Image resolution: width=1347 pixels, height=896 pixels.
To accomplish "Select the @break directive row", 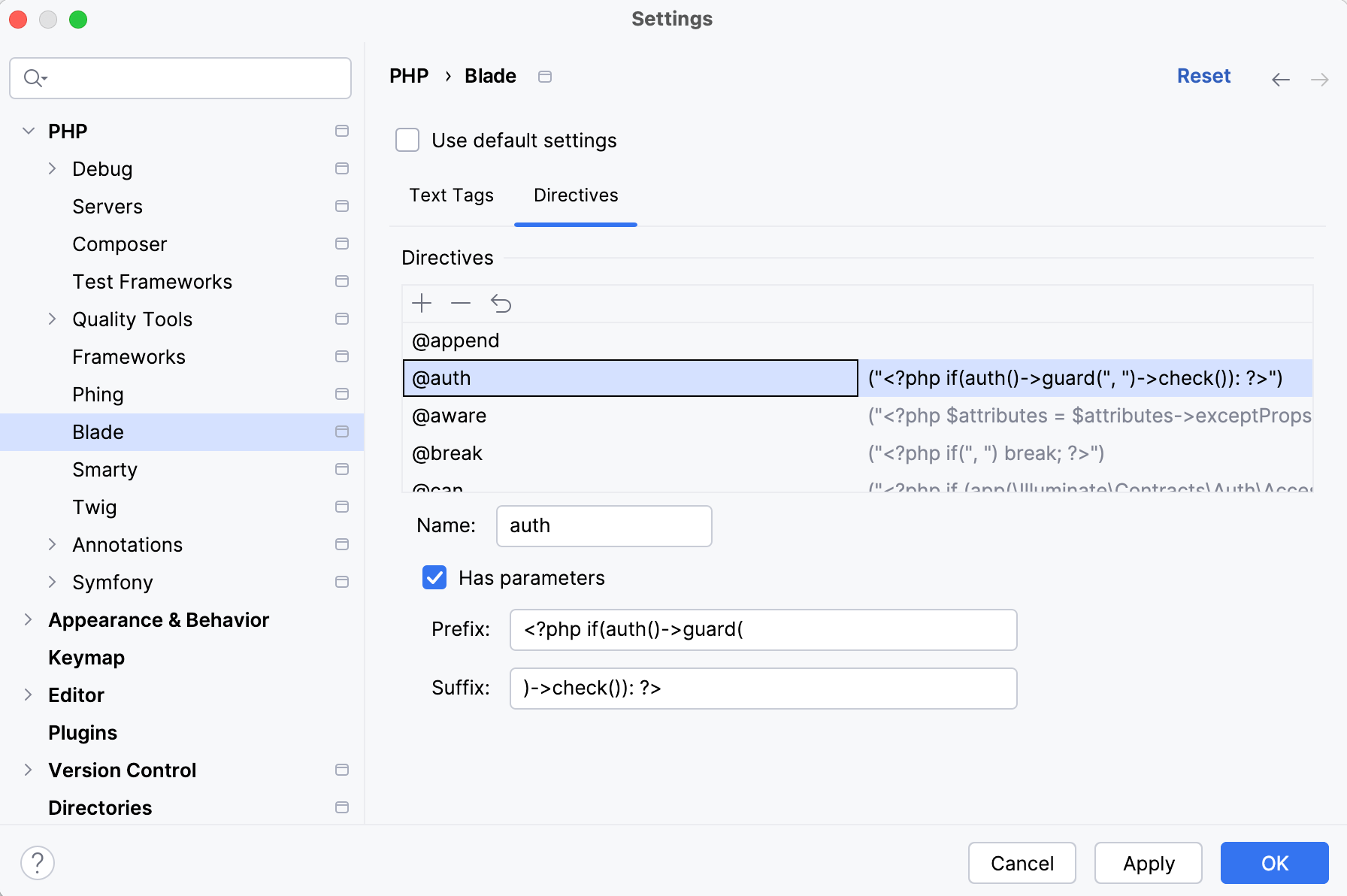I will (x=526, y=453).
